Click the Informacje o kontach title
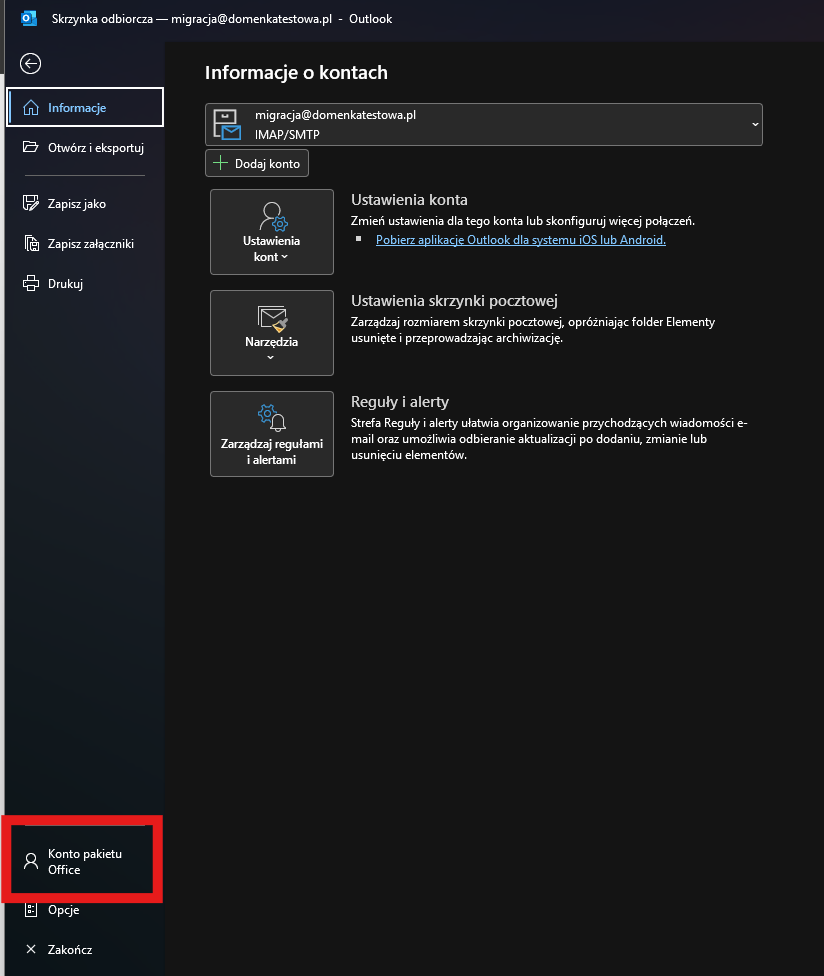824x976 pixels. coord(296,72)
